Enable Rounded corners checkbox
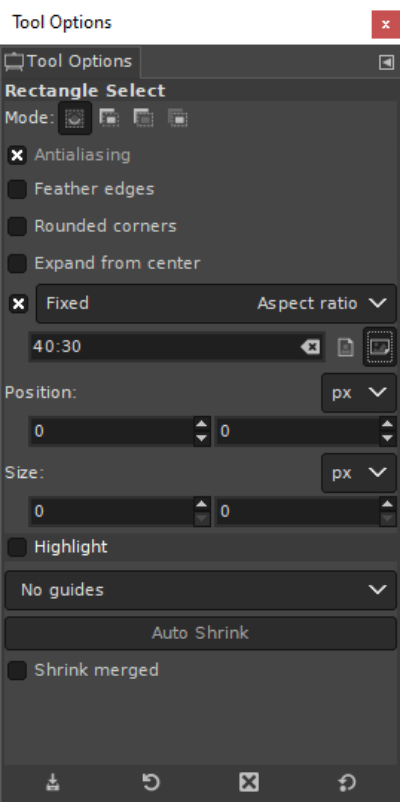This screenshot has height=802, width=400. click(x=17, y=226)
